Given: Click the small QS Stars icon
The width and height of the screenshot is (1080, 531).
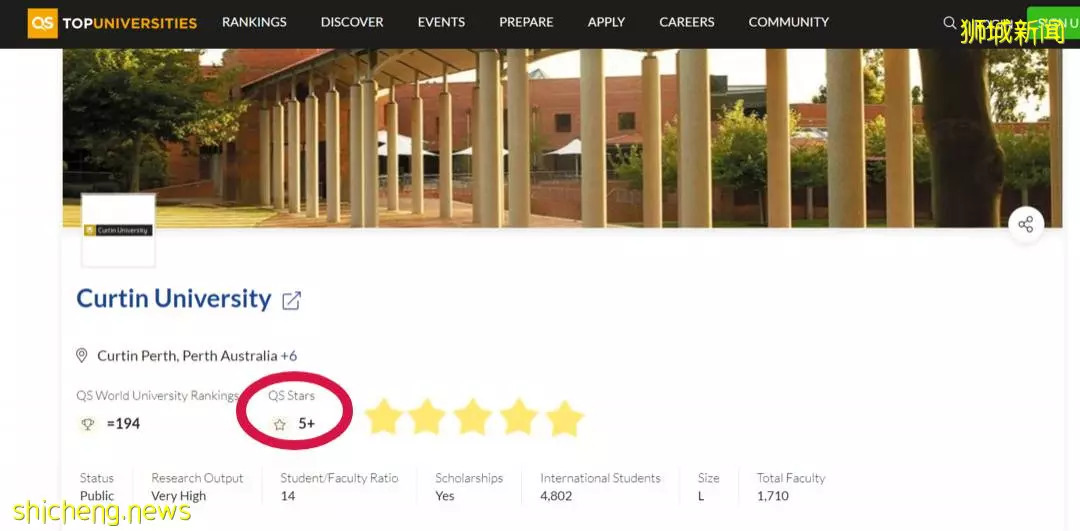Looking at the screenshot, I should pyautogui.click(x=279, y=424).
